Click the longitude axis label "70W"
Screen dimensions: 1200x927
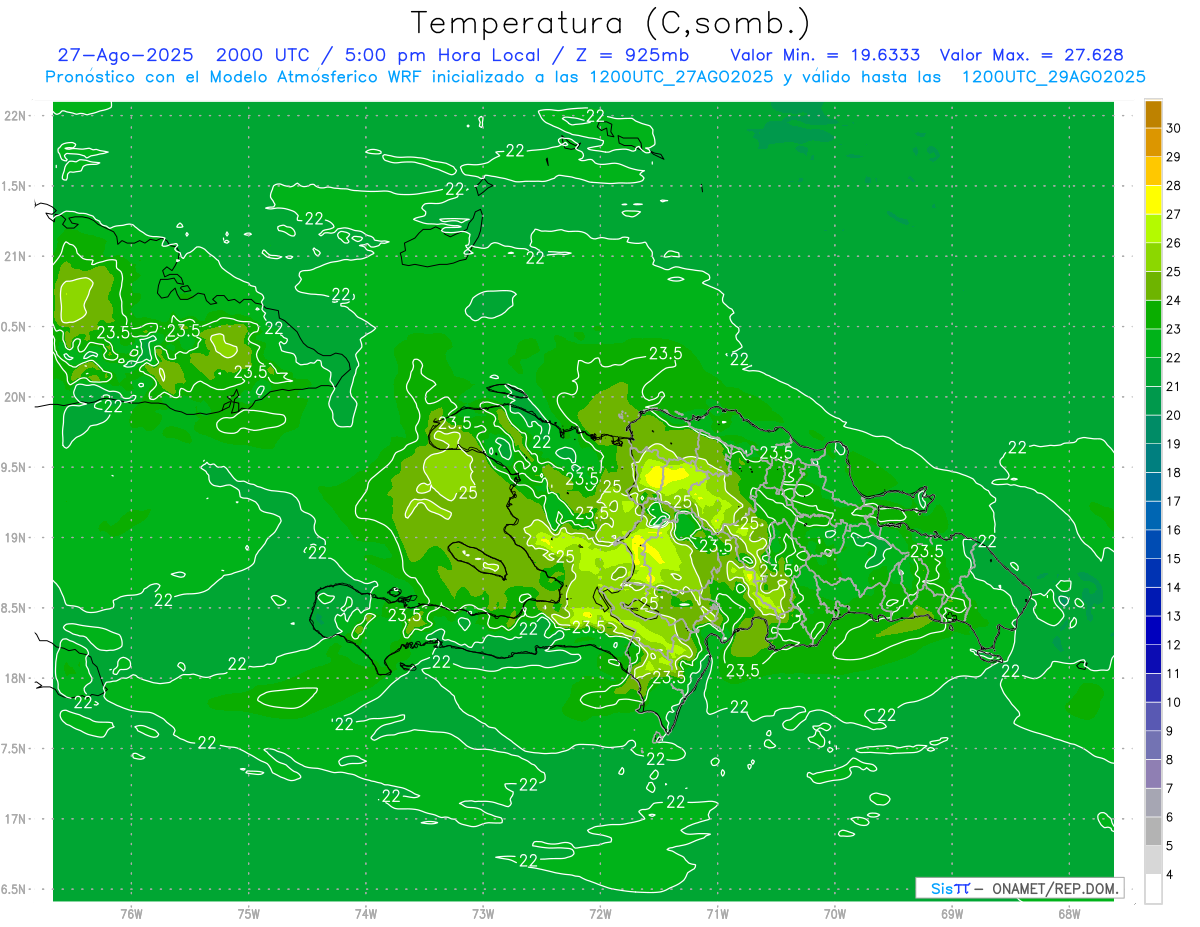click(x=835, y=914)
